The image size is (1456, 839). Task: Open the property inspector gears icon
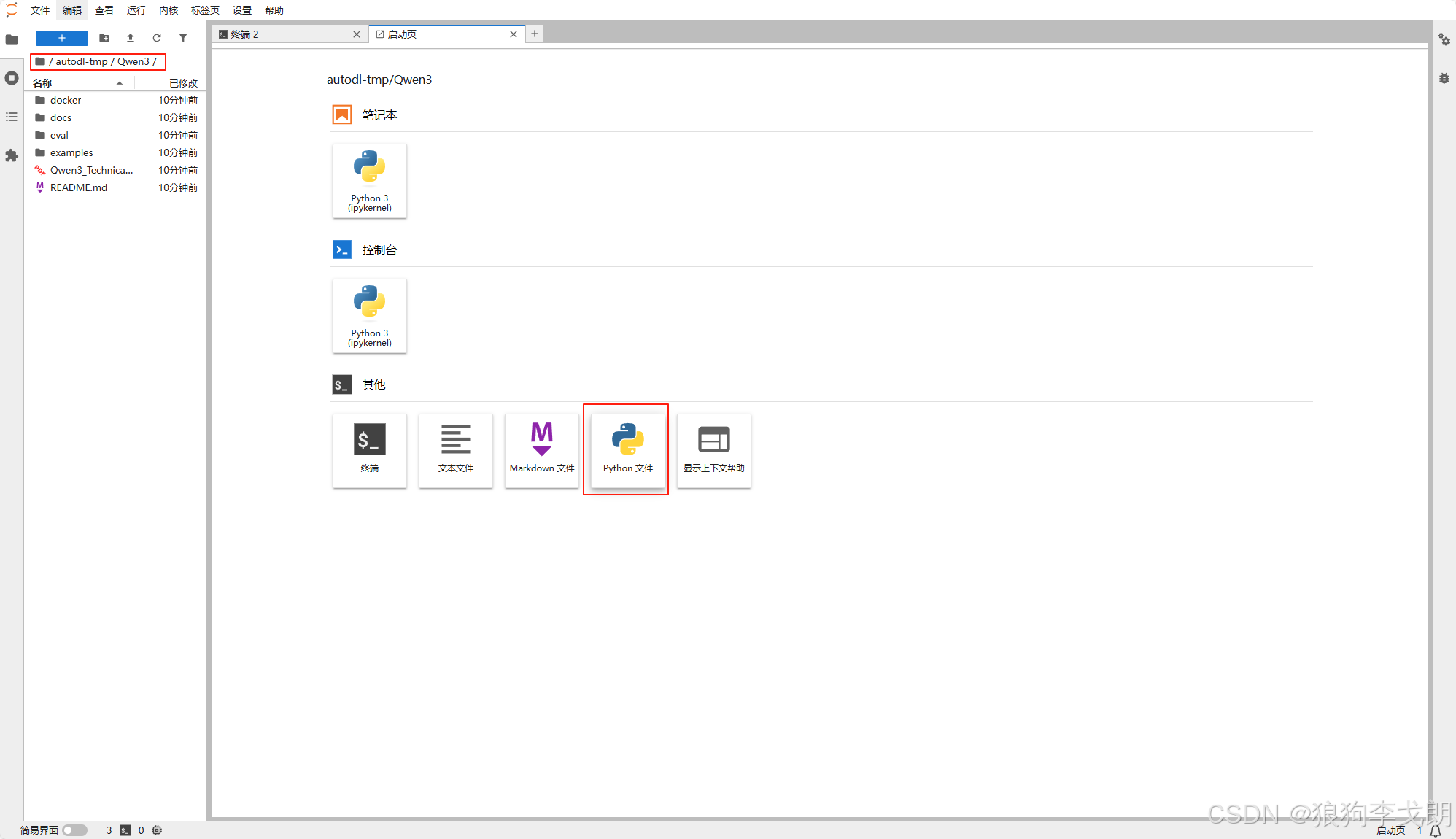click(1444, 39)
